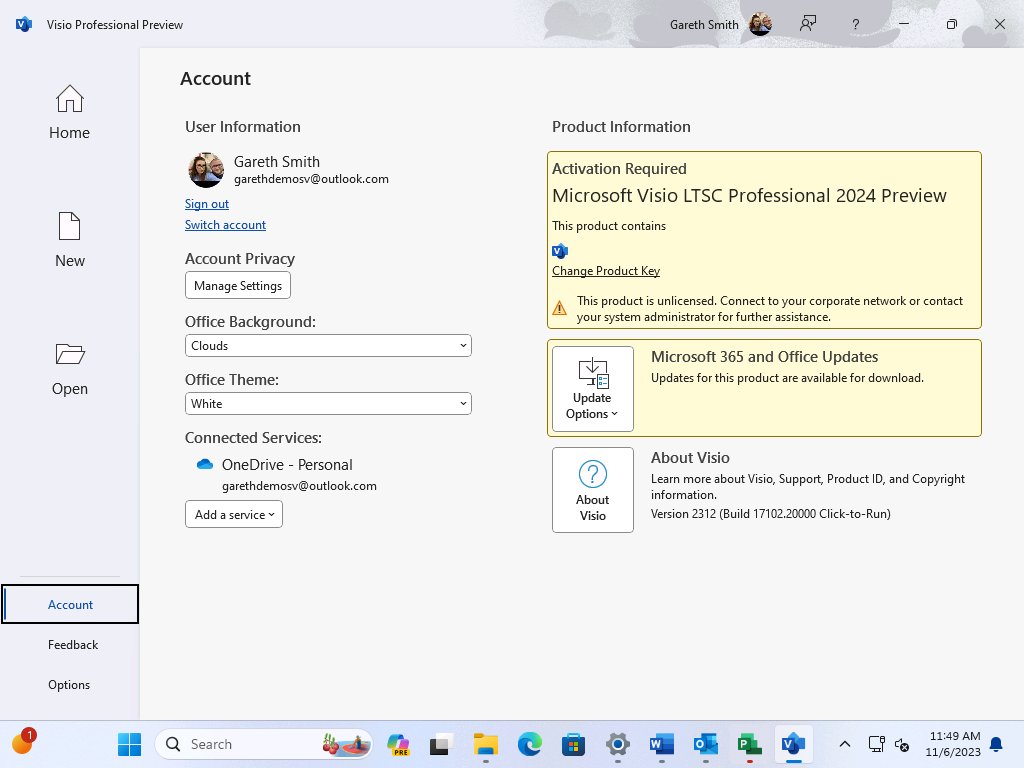
Task: Sign out of Gareth Smith's account
Action: coord(206,203)
